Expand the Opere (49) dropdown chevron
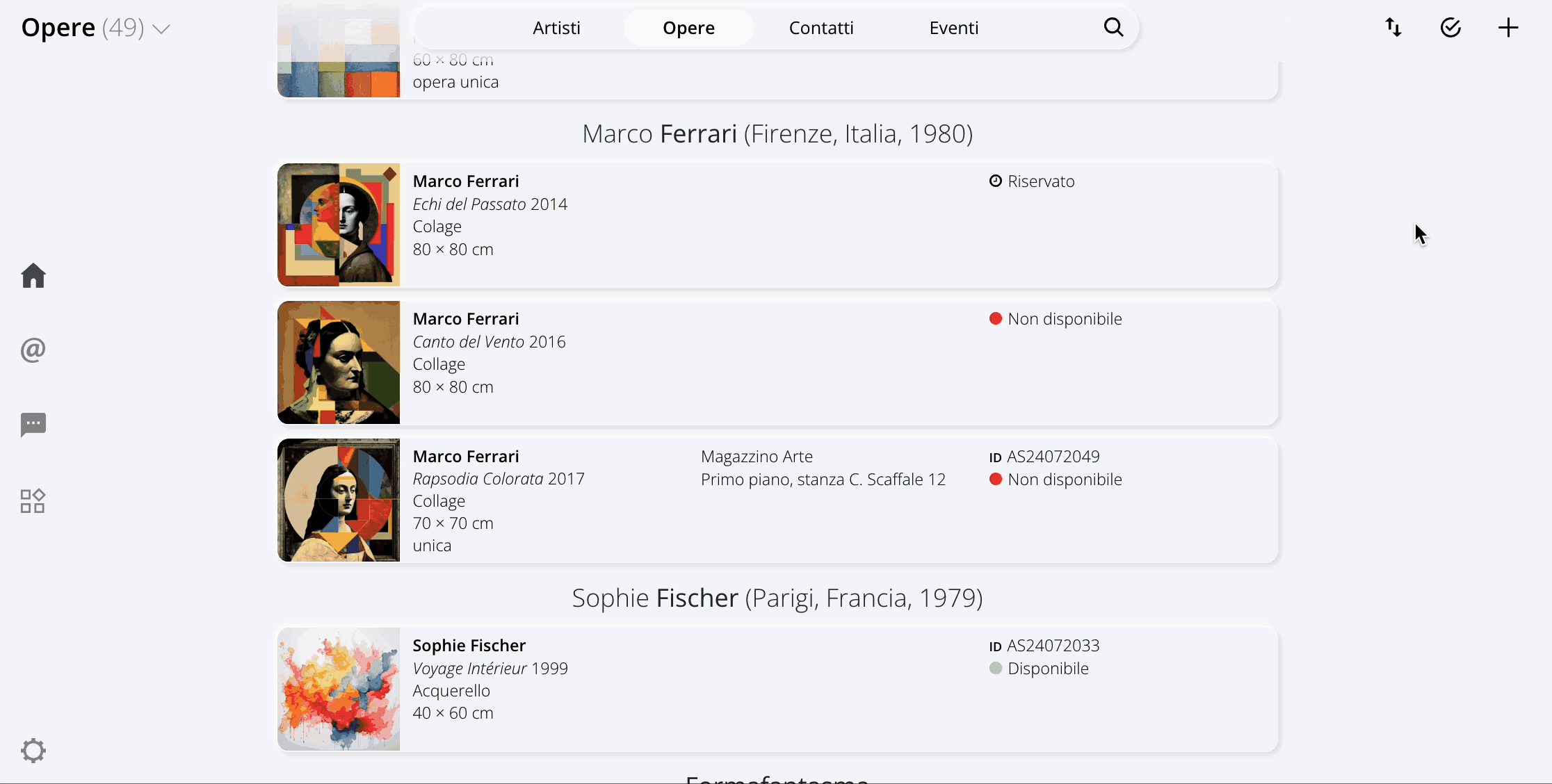This screenshot has height=784, width=1552. pyautogui.click(x=161, y=29)
